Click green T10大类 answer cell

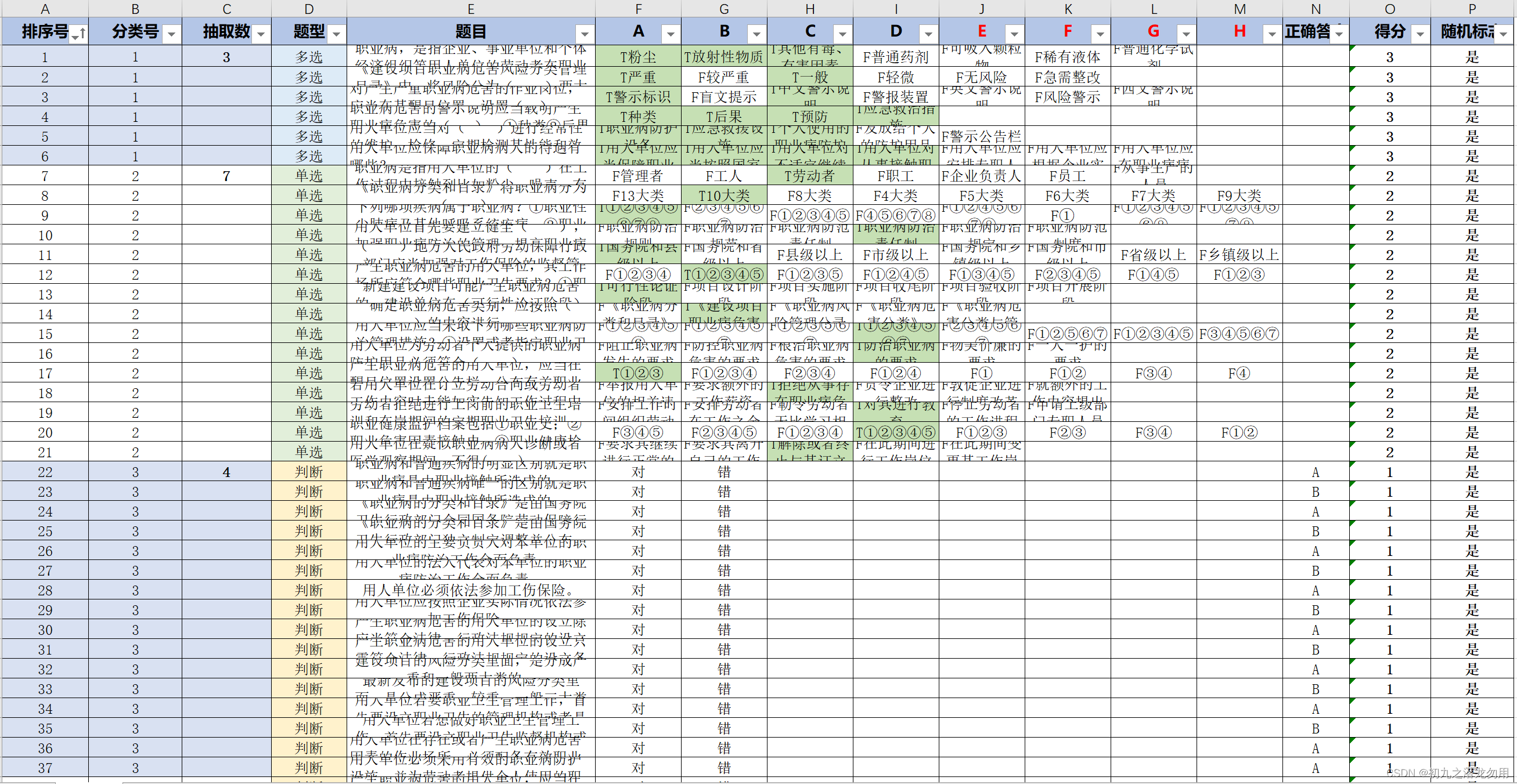tap(724, 196)
